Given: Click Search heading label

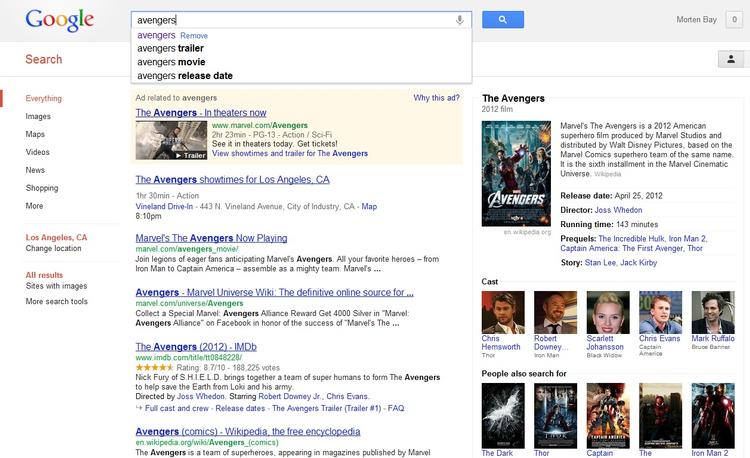Looking at the screenshot, I should coord(44,59).
